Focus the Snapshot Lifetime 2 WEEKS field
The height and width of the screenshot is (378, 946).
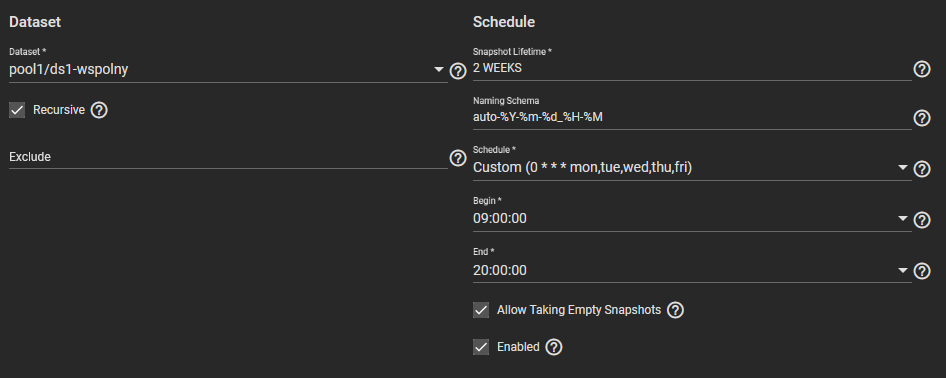(x=692, y=68)
